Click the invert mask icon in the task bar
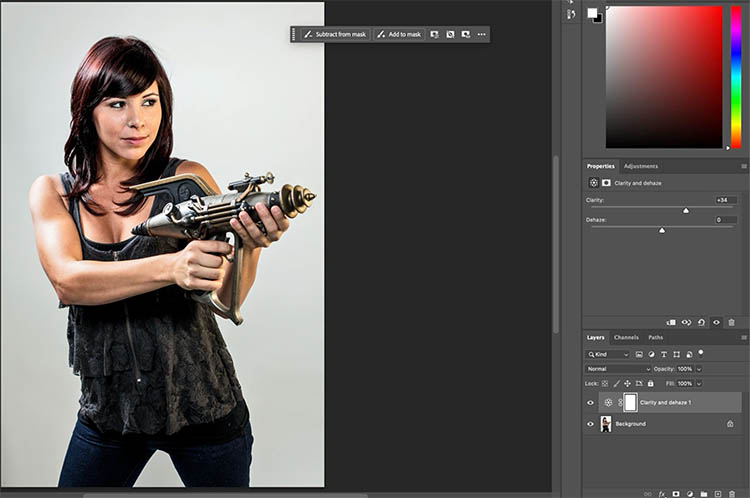The width and height of the screenshot is (750, 498). [x=450, y=34]
